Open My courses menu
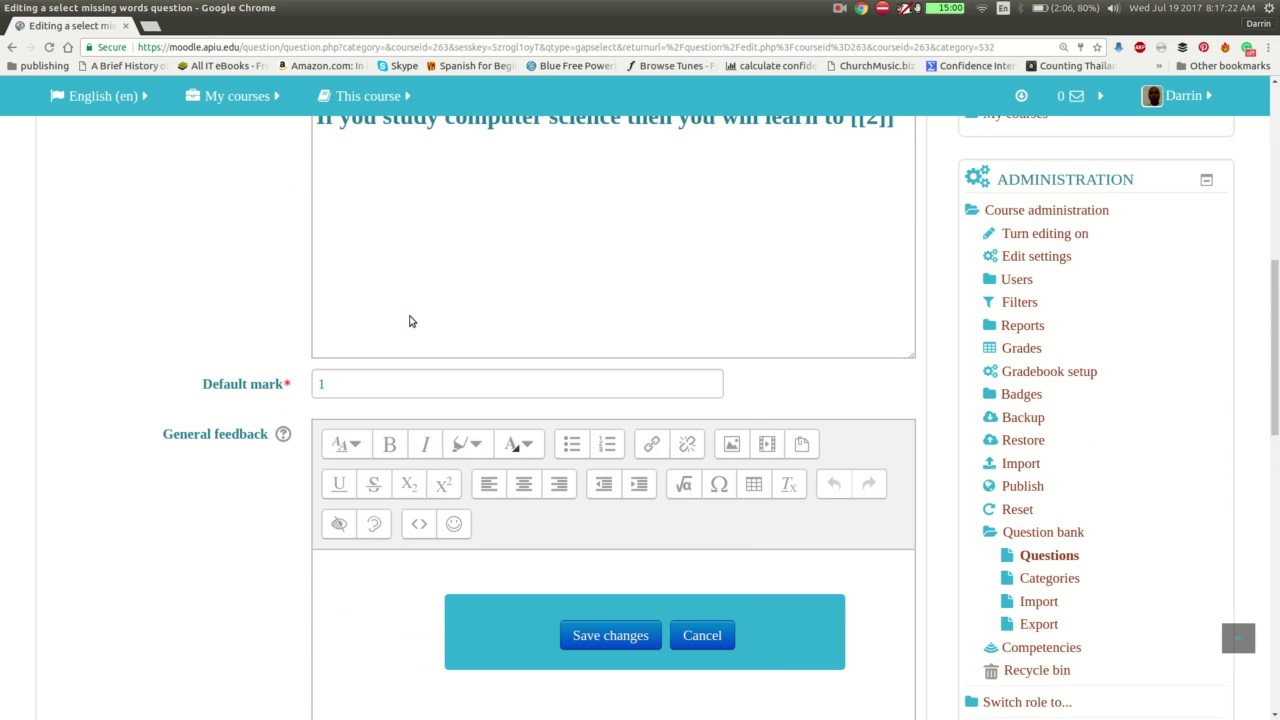This screenshot has height=720, width=1280. tap(233, 96)
